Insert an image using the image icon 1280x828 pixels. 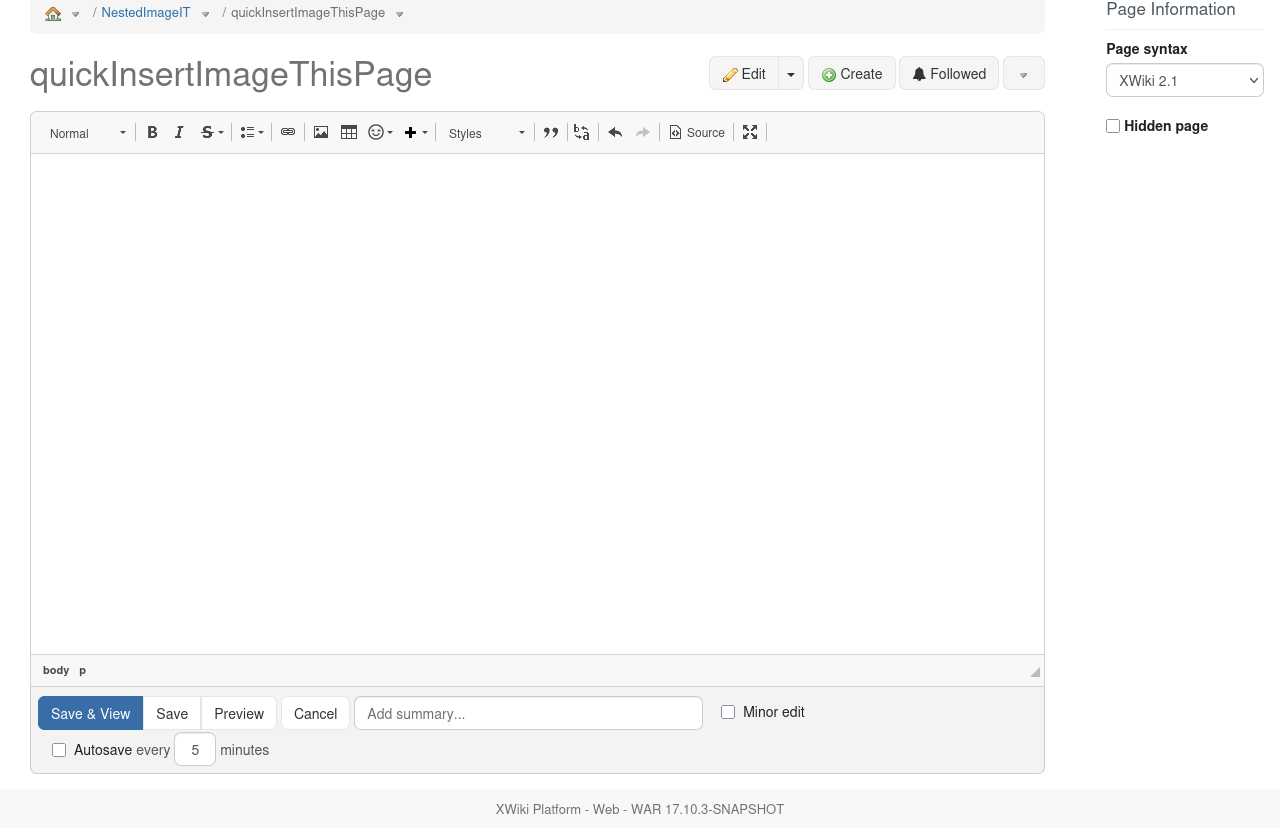[x=321, y=132]
